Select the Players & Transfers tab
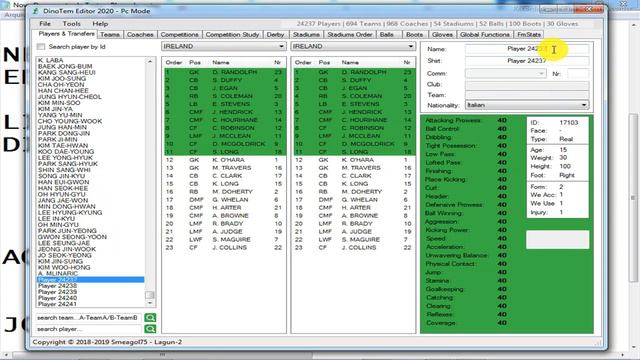 tap(67, 34)
